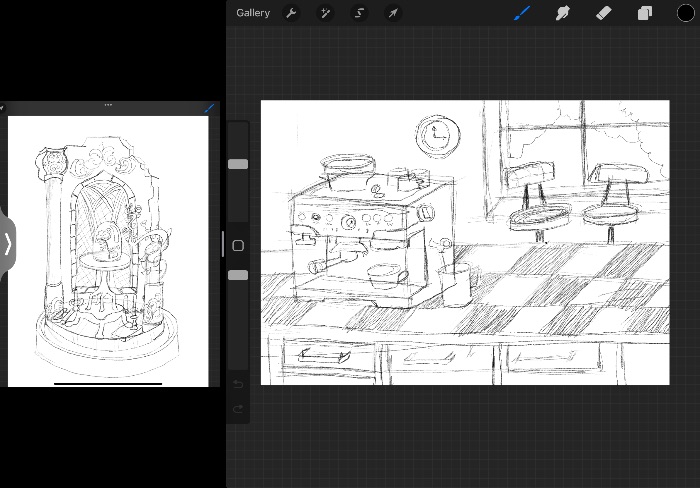Select the Brush tool in main toolbar
The width and height of the screenshot is (700, 488).
(x=522, y=13)
